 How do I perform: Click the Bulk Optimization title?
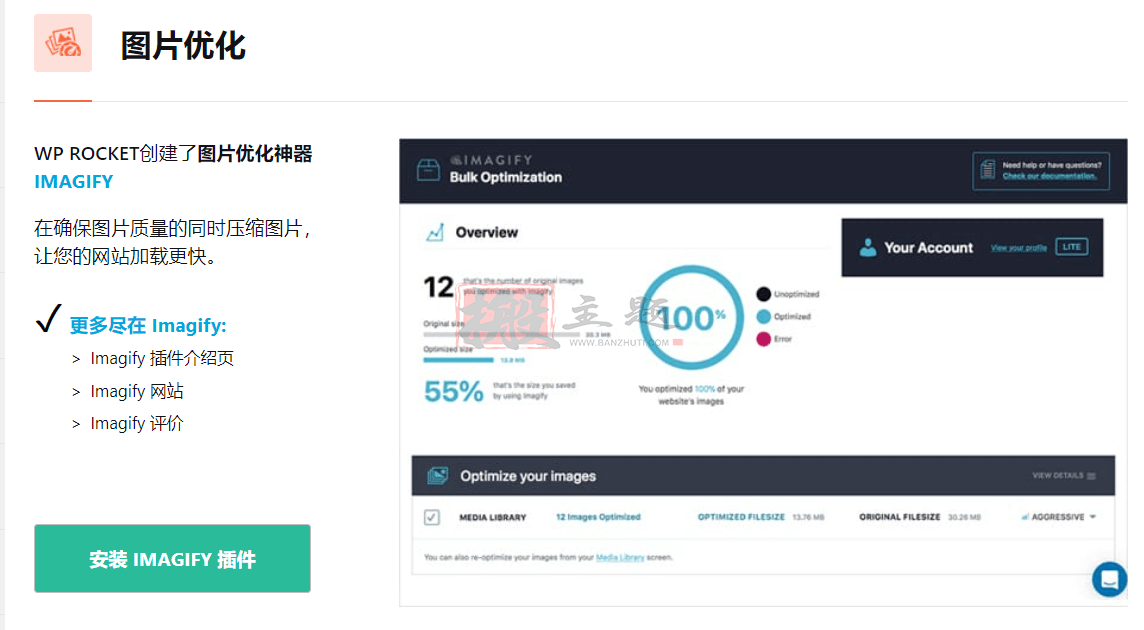506,177
